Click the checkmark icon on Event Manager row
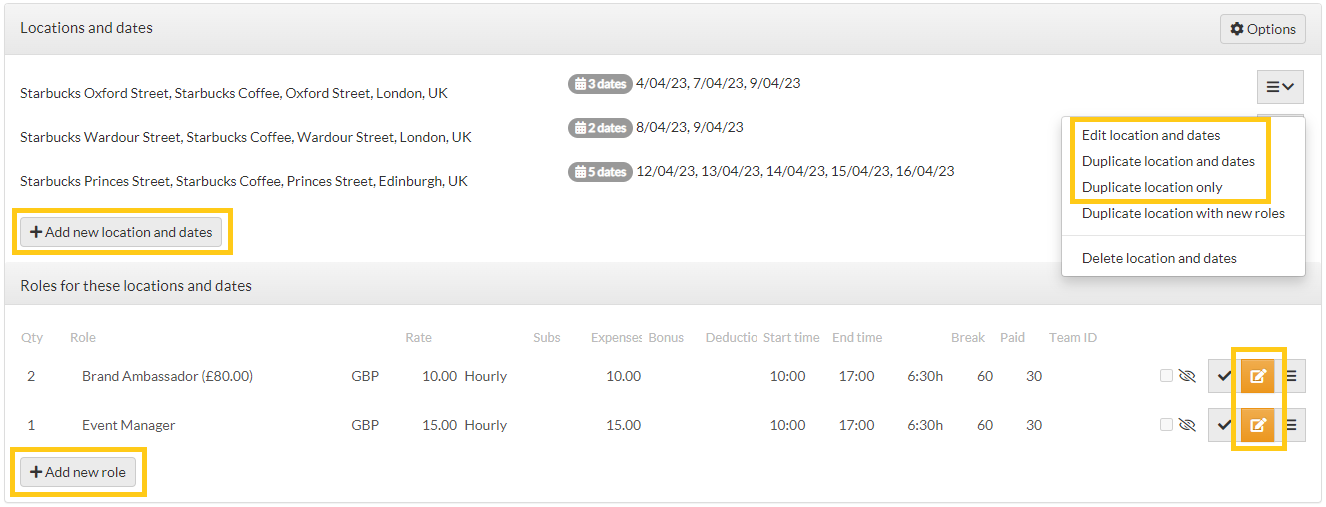Viewport: 1326px width, 507px height. click(x=1224, y=425)
